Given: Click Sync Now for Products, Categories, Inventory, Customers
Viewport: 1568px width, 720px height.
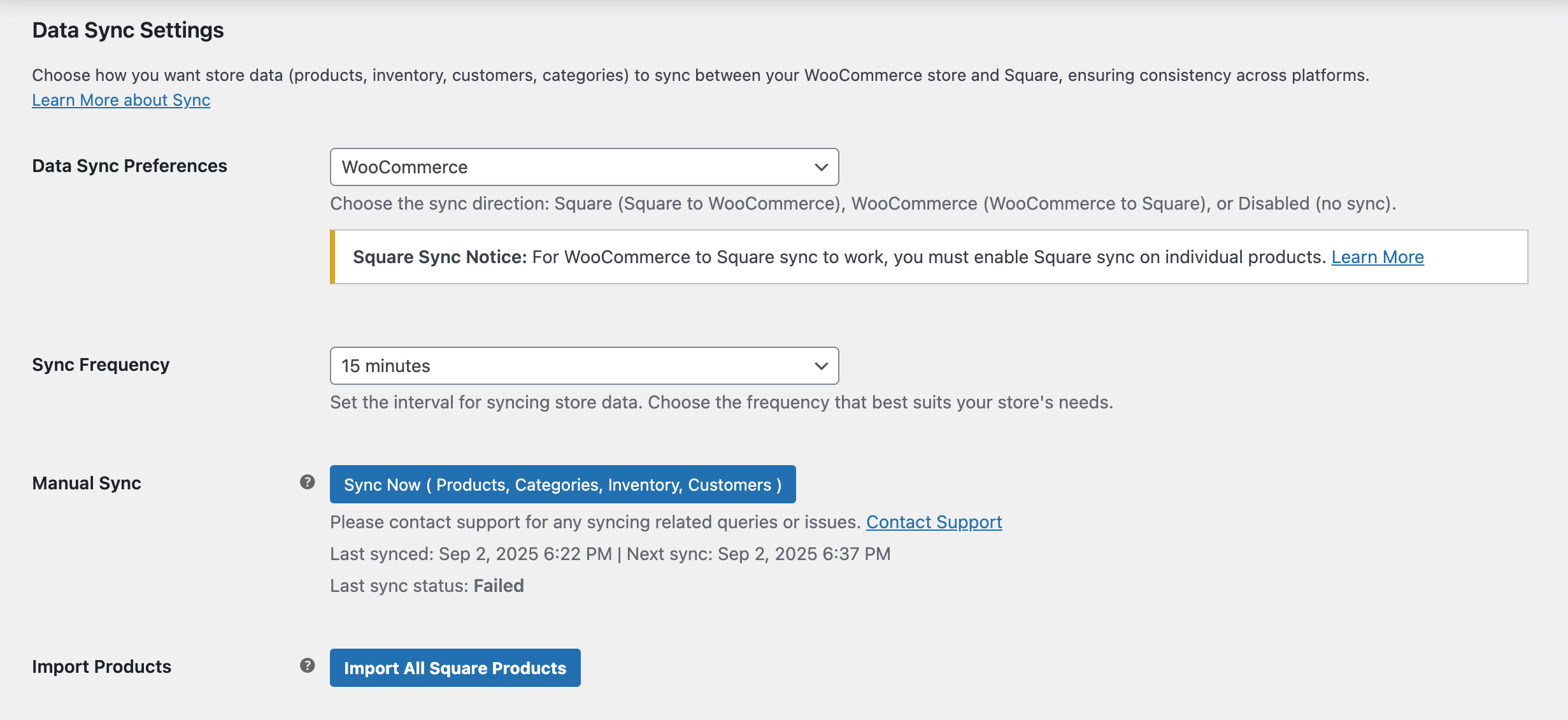Looking at the screenshot, I should 562,484.
